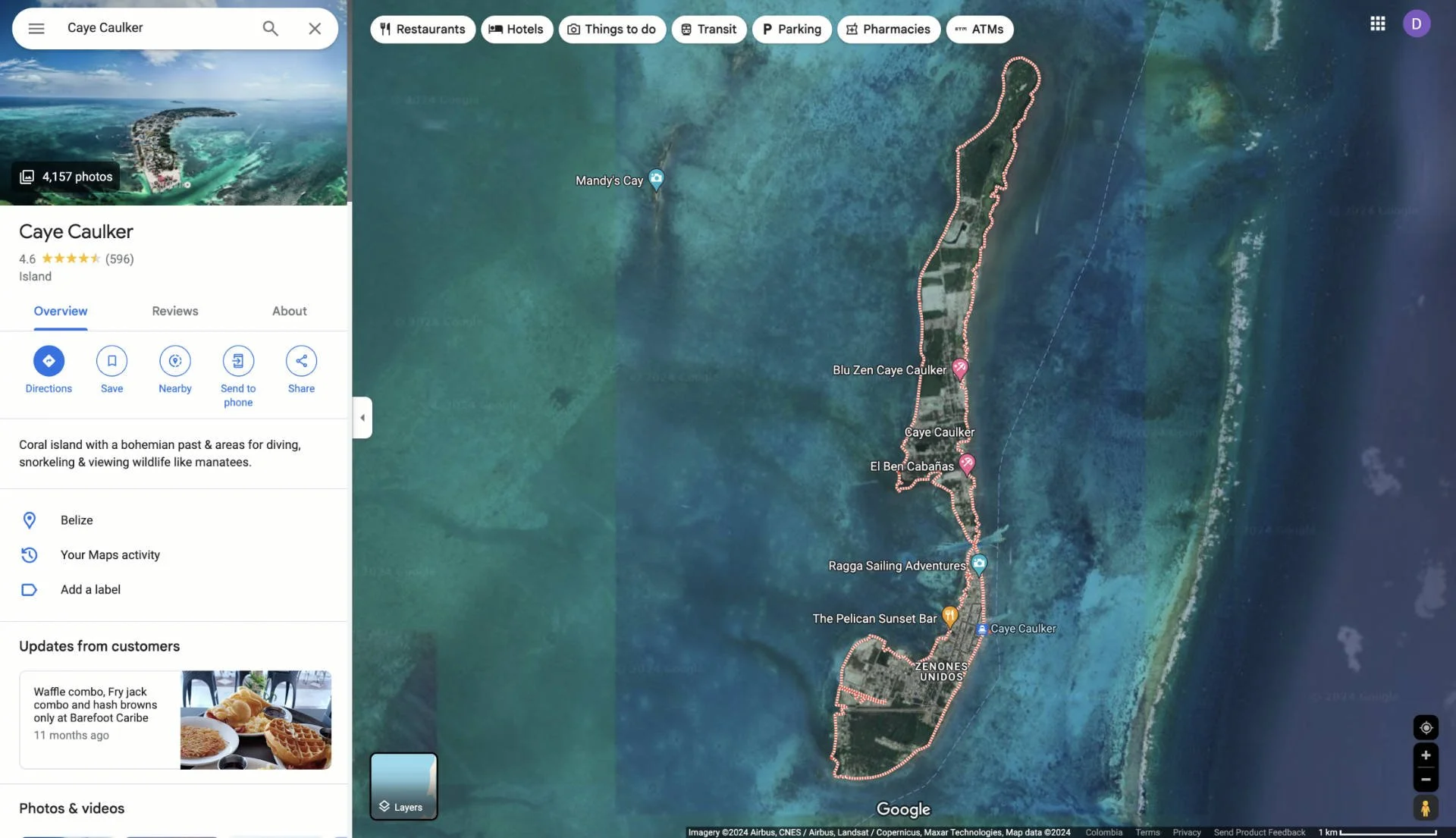Click the waffle food photo

[x=256, y=720]
